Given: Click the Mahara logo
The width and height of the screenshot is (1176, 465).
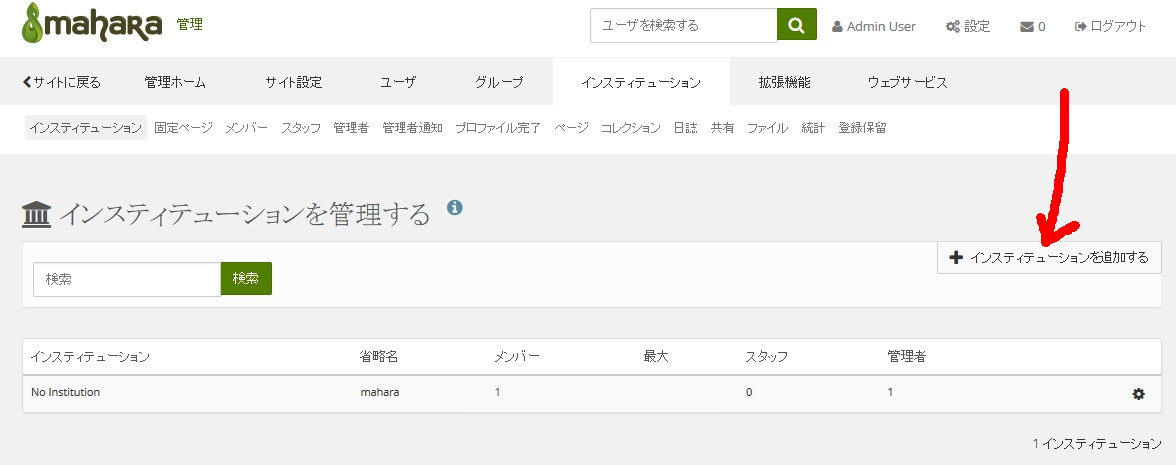Looking at the screenshot, I should point(92,25).
